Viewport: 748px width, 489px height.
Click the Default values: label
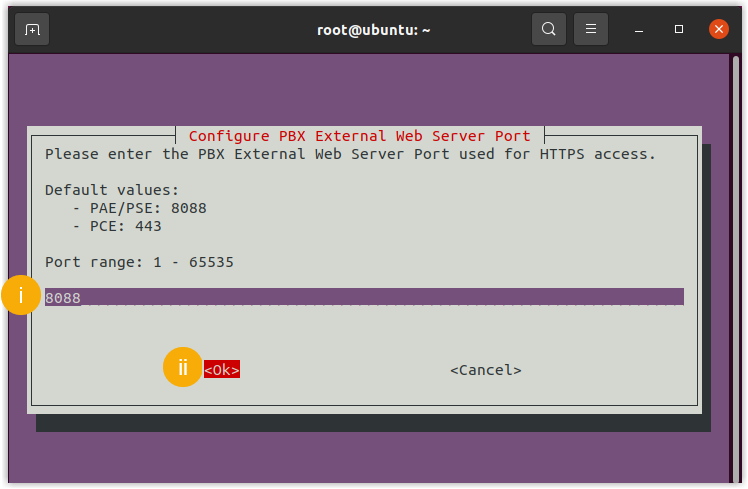tap(112, 190)
